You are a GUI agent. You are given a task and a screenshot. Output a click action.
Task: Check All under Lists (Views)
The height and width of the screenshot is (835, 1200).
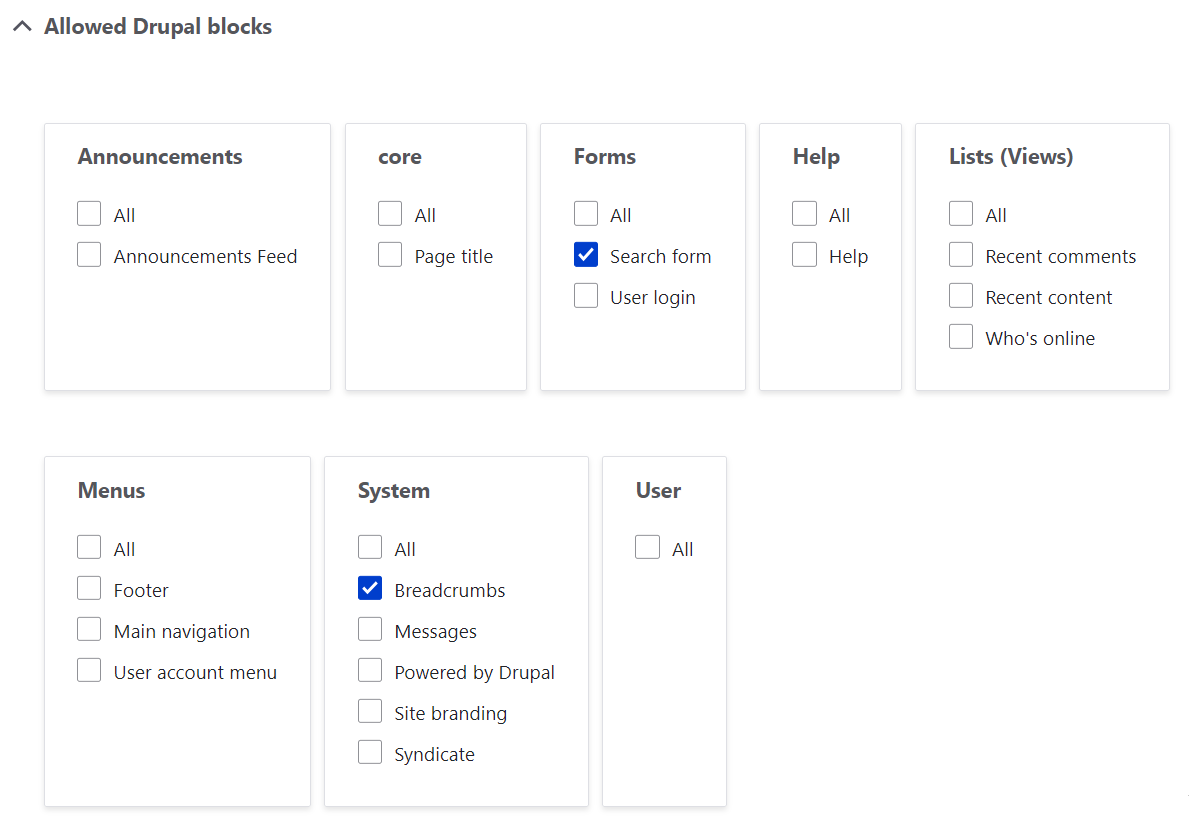coord(961,213)
